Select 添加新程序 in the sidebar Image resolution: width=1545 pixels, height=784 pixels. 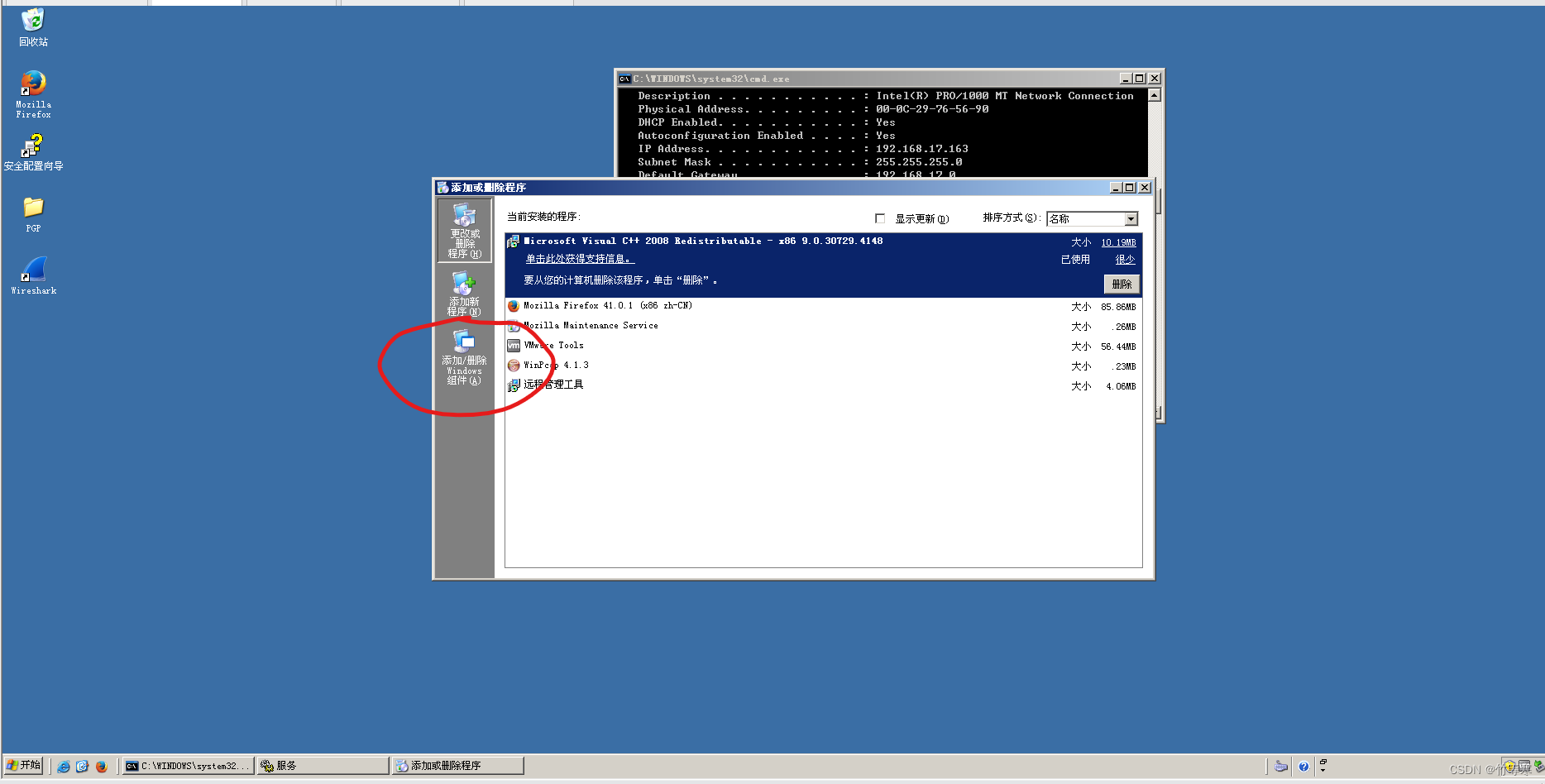(464, 294)
